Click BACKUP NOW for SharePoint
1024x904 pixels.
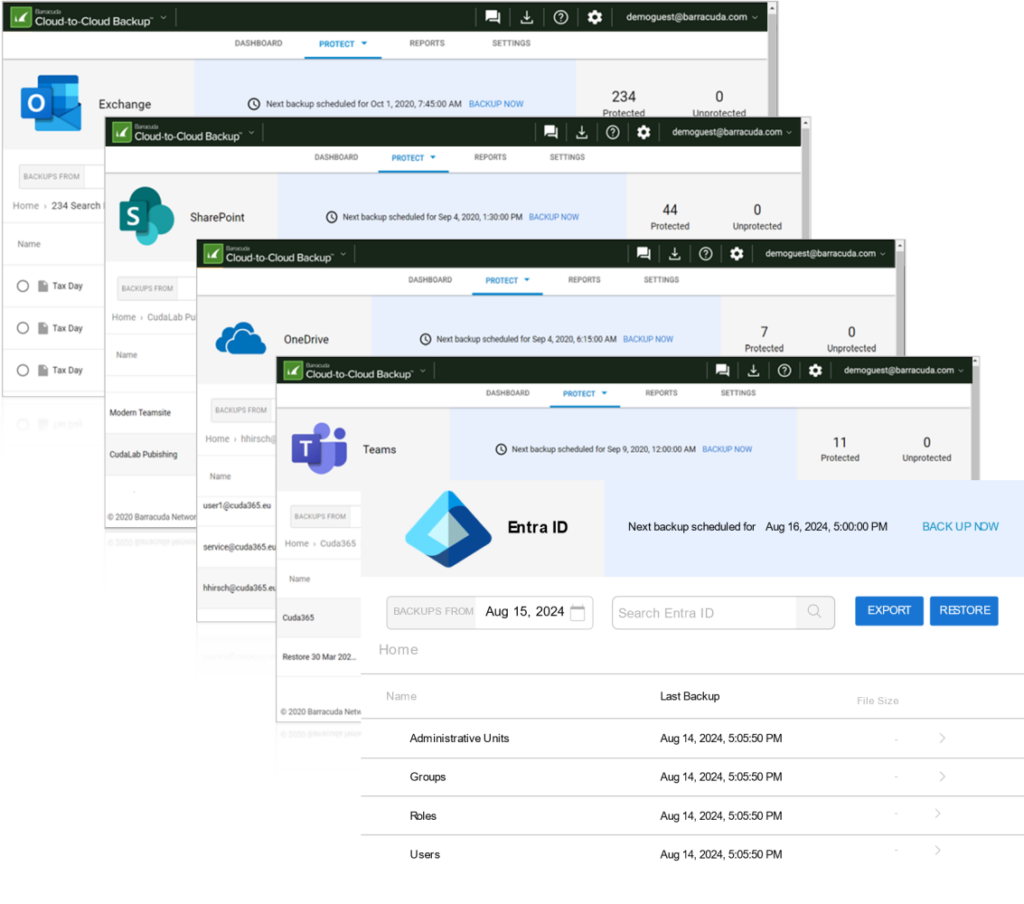pos(554,217)
